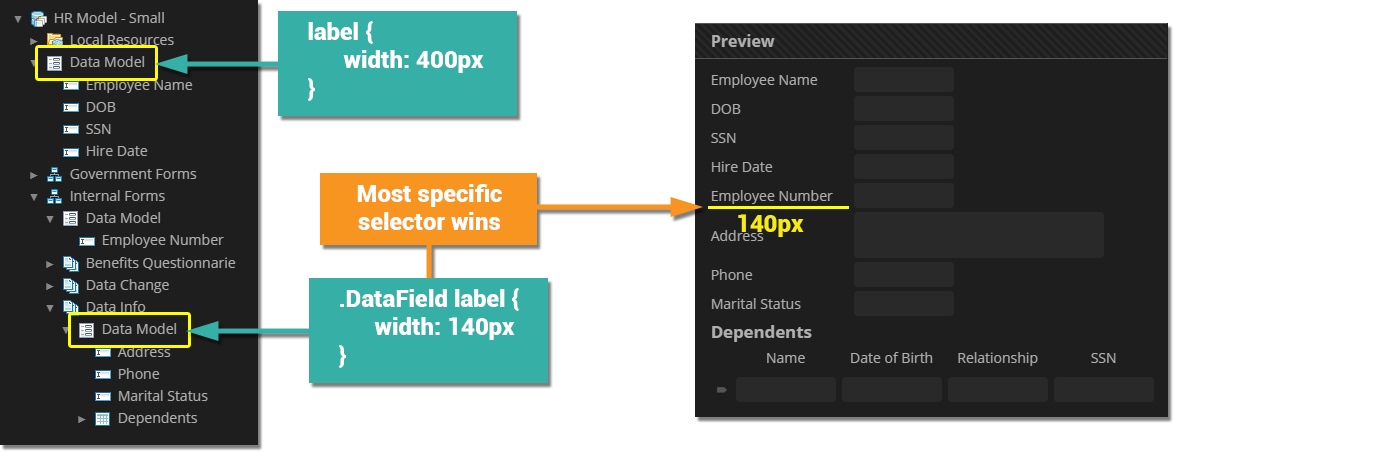Click the HR Model - Small project icon
Screen dimensions: 1390x459
tap(39, 18)
